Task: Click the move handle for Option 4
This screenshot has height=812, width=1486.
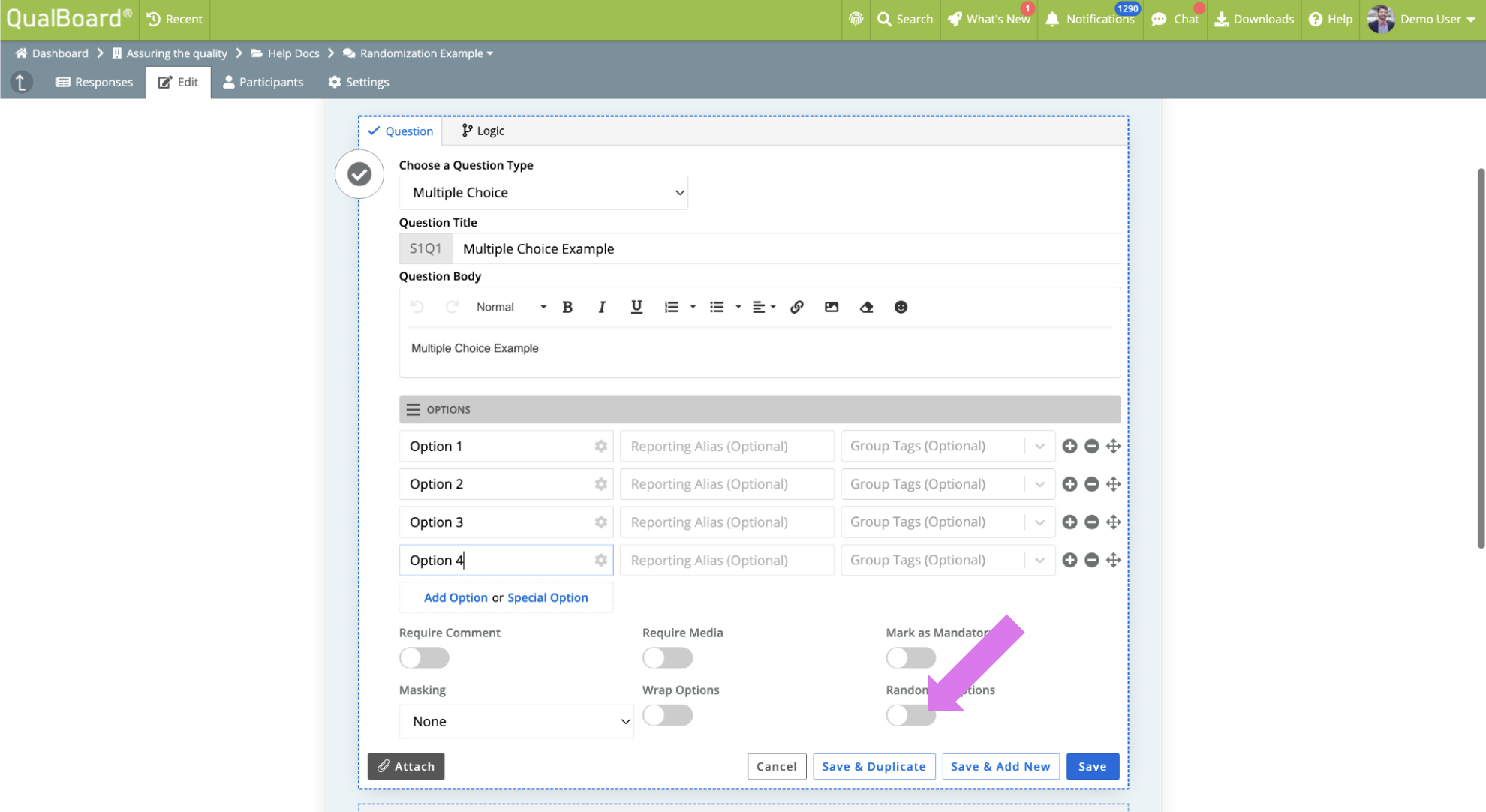Action: 1113,560
